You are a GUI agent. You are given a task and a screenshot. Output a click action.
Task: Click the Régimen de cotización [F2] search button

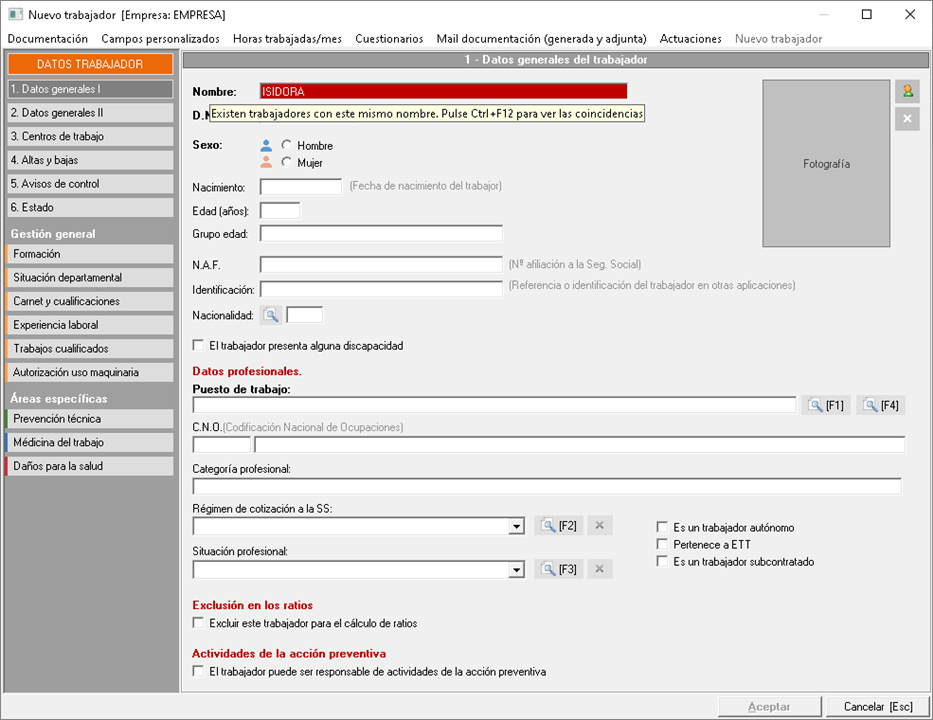[x=559, y=526]
